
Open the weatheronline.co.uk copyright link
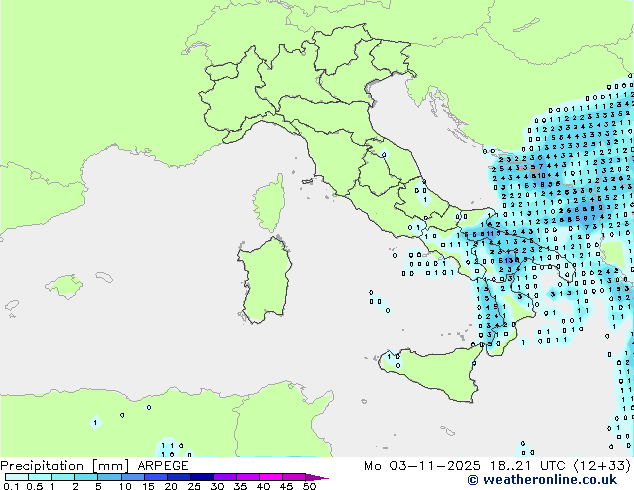542,480
